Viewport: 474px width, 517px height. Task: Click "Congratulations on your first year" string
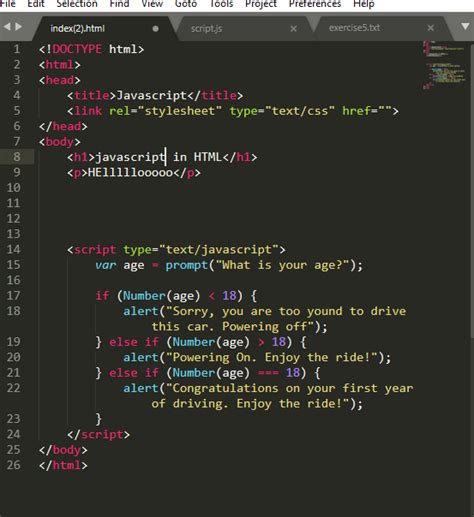289,389
